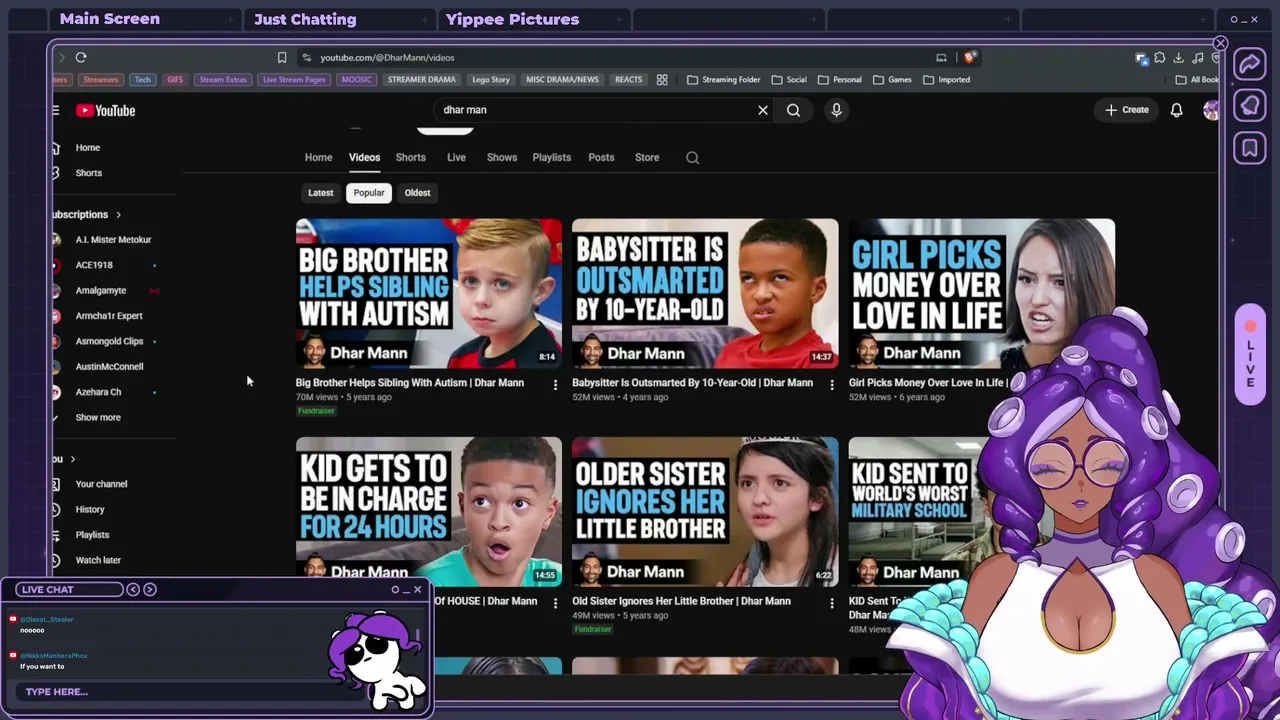The image size is (1280, 720).
Task: Open the bookmark grid apps icon
Action: coord(662,80)
